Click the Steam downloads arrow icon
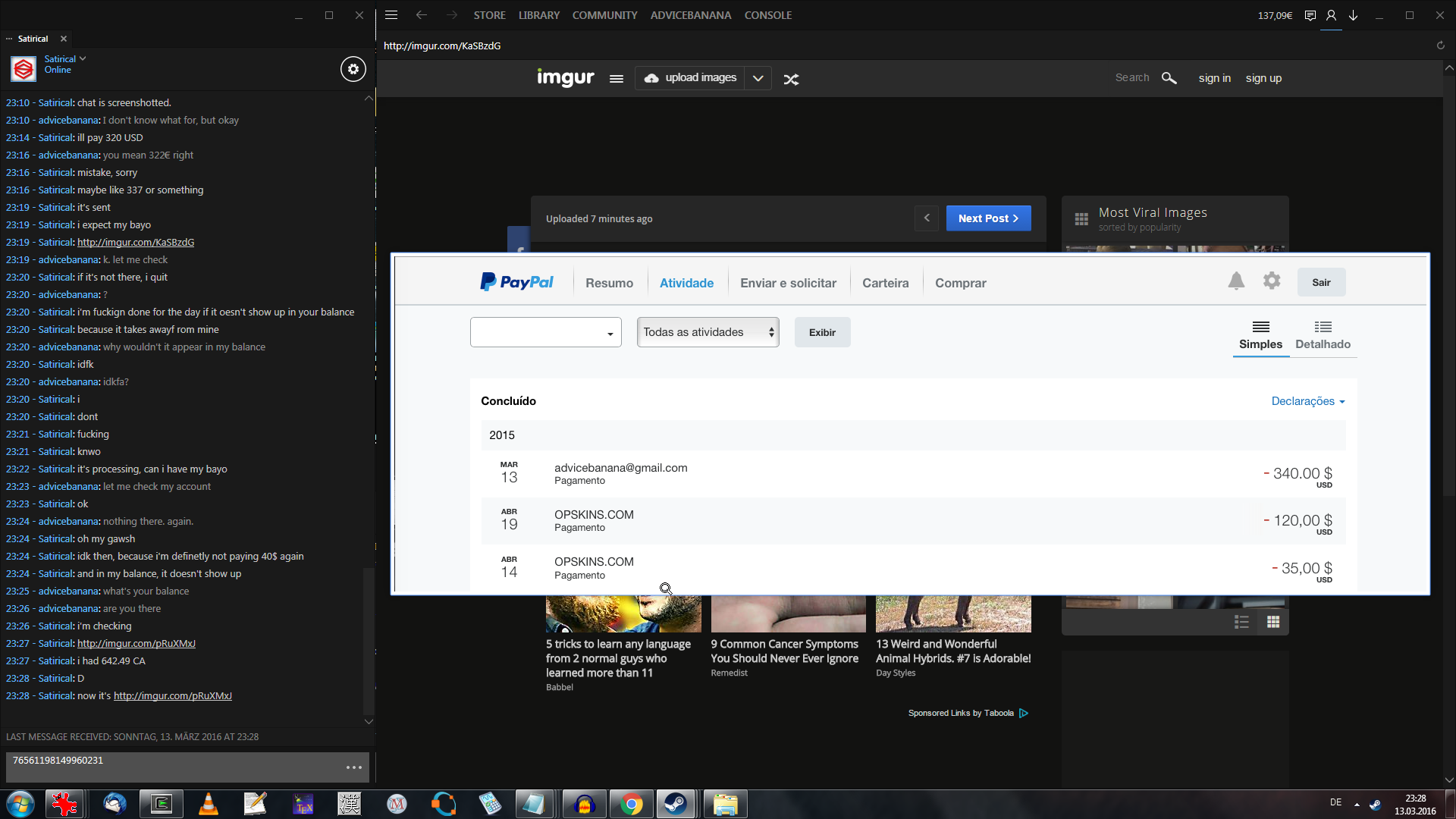 tap(1353, 15)
